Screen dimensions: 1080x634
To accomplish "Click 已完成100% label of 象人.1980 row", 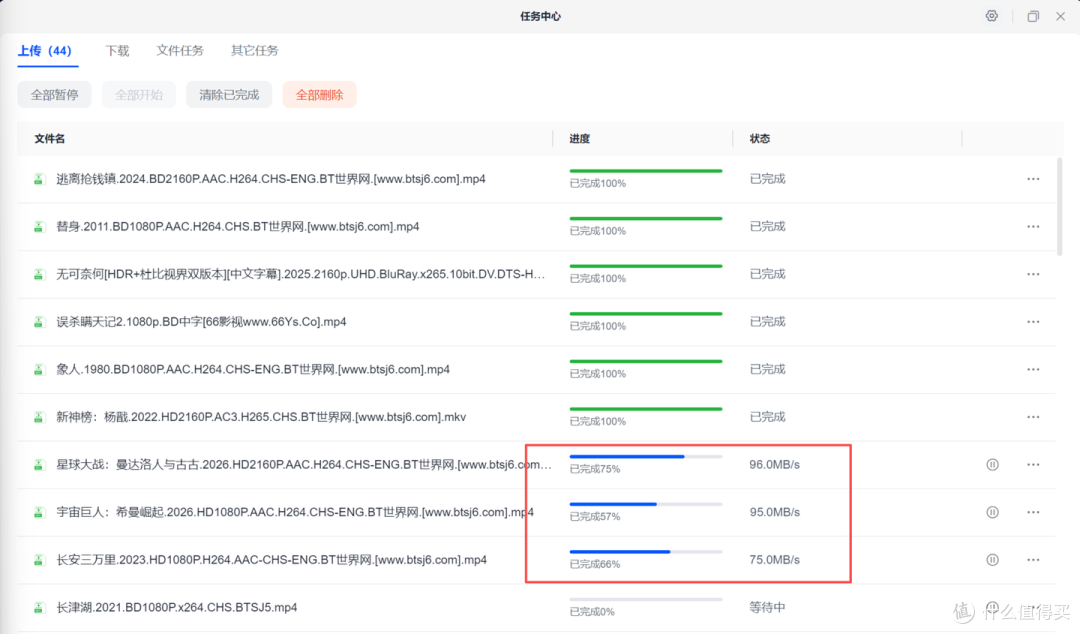I will point(597,374).
